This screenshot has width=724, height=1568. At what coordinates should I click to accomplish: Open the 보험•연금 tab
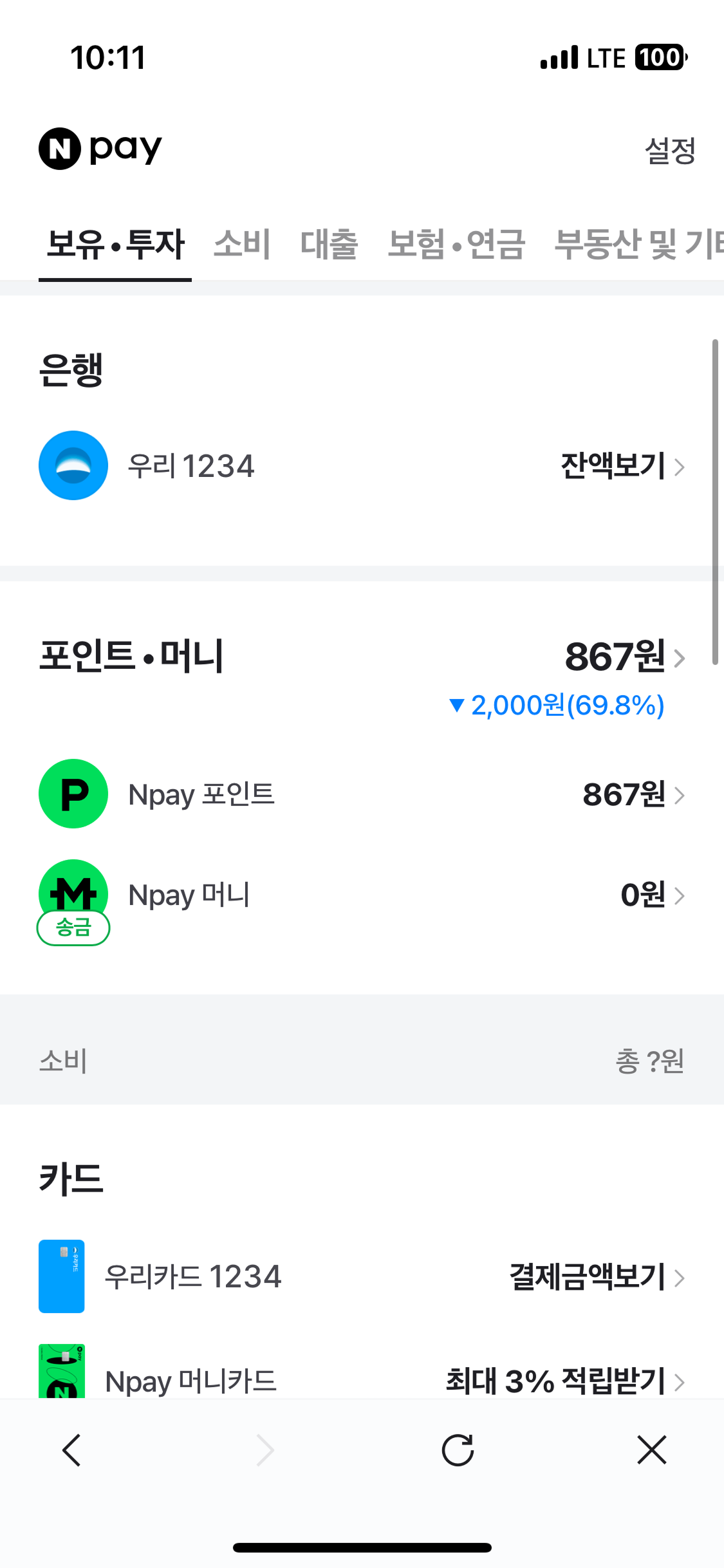tap(456, 245)
